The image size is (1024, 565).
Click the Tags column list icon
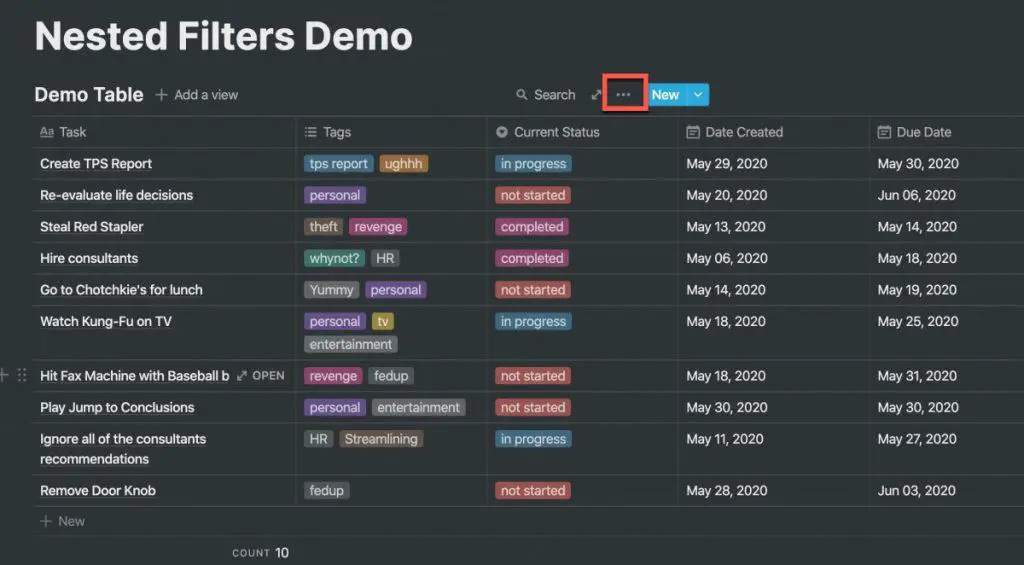[x=311, y=132]
